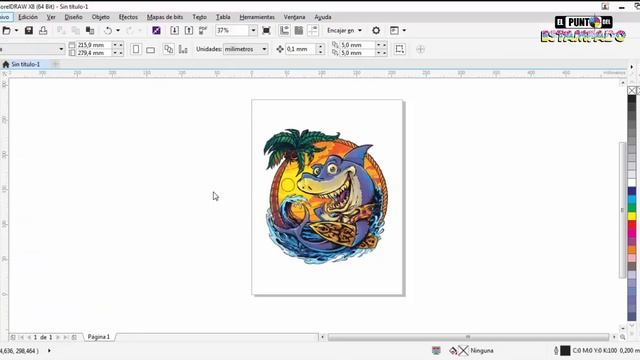Select the Sin título-1 document tab
Image resolution: width=640 pixels, height=360 pixels.
(x=26, y=64)
